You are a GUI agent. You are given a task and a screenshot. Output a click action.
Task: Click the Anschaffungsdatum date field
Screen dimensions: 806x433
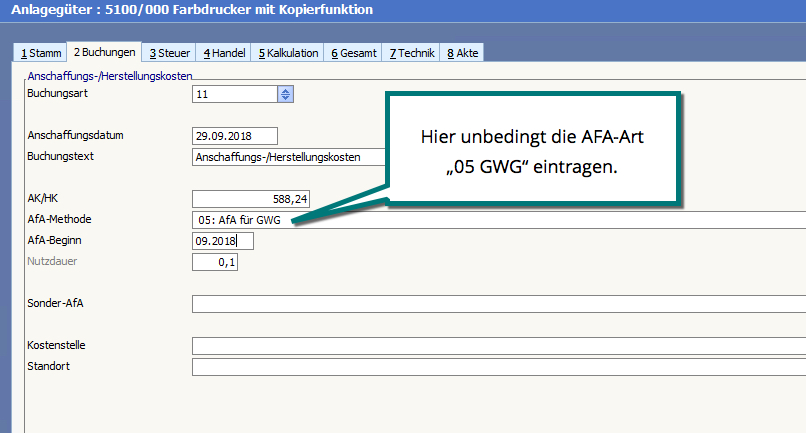[234, 136]
